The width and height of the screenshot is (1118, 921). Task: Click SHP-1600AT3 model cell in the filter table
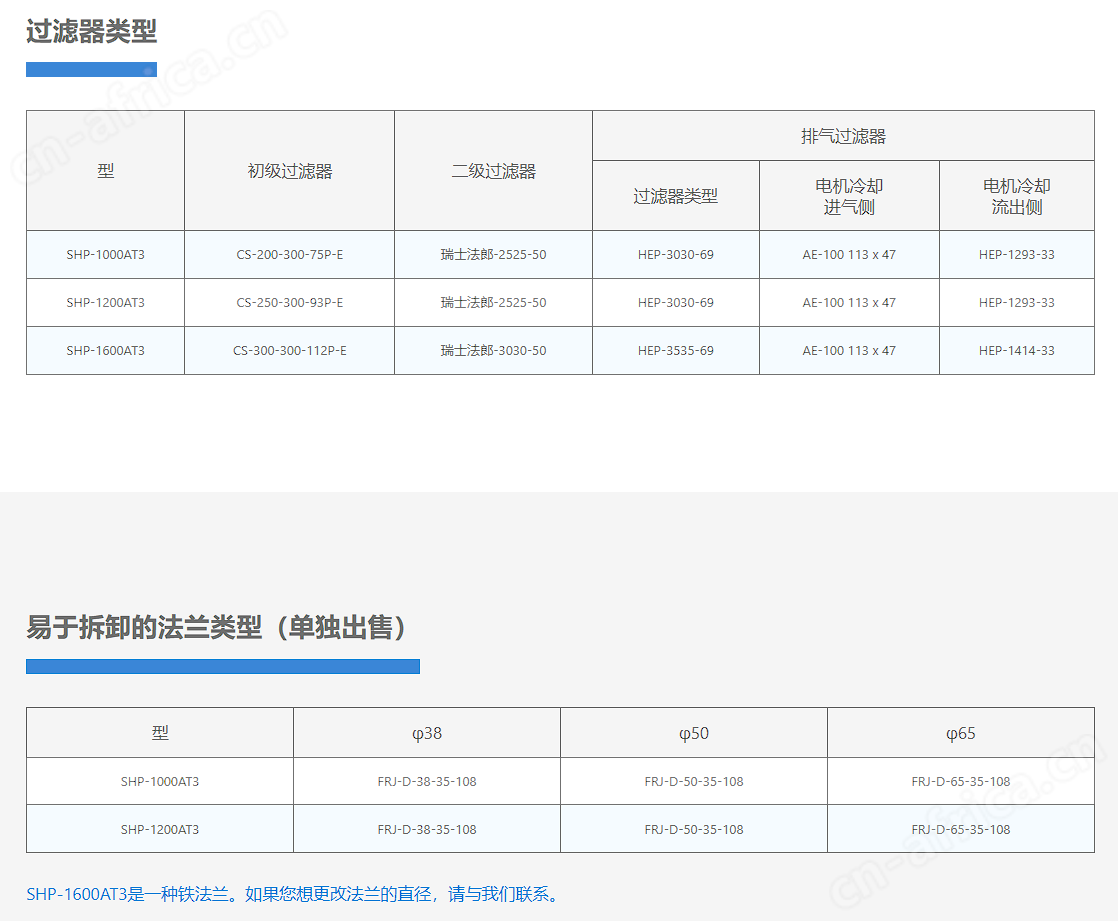[x=106, y=350]
